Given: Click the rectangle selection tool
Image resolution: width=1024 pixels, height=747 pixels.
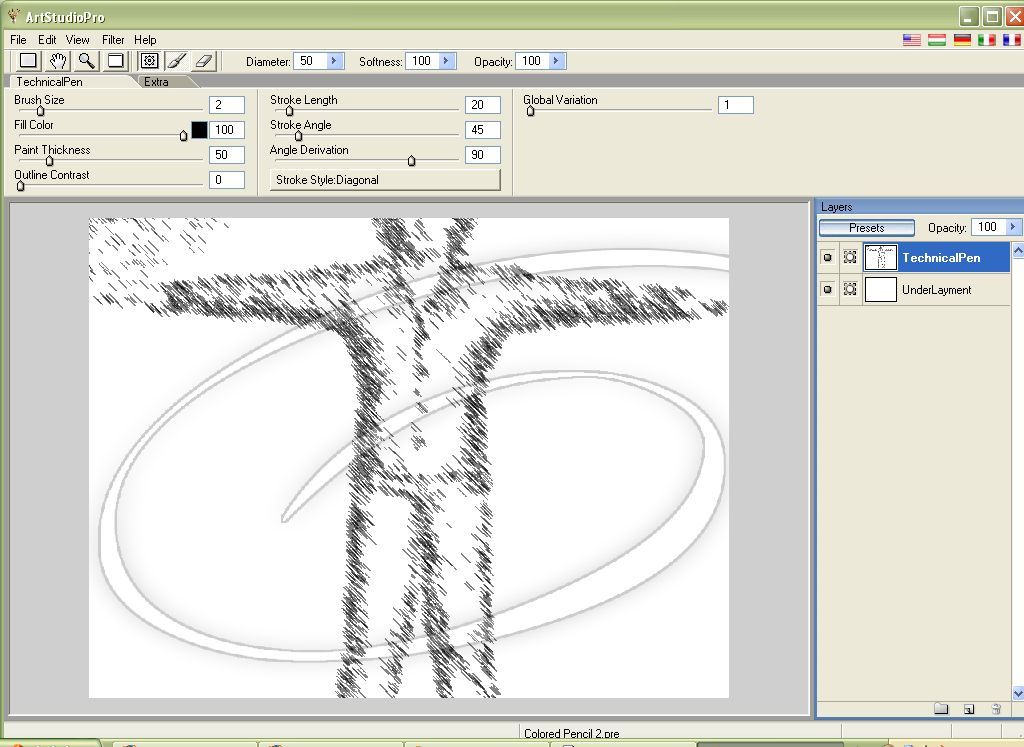Looking at the screenshot, I should [29, 61].
